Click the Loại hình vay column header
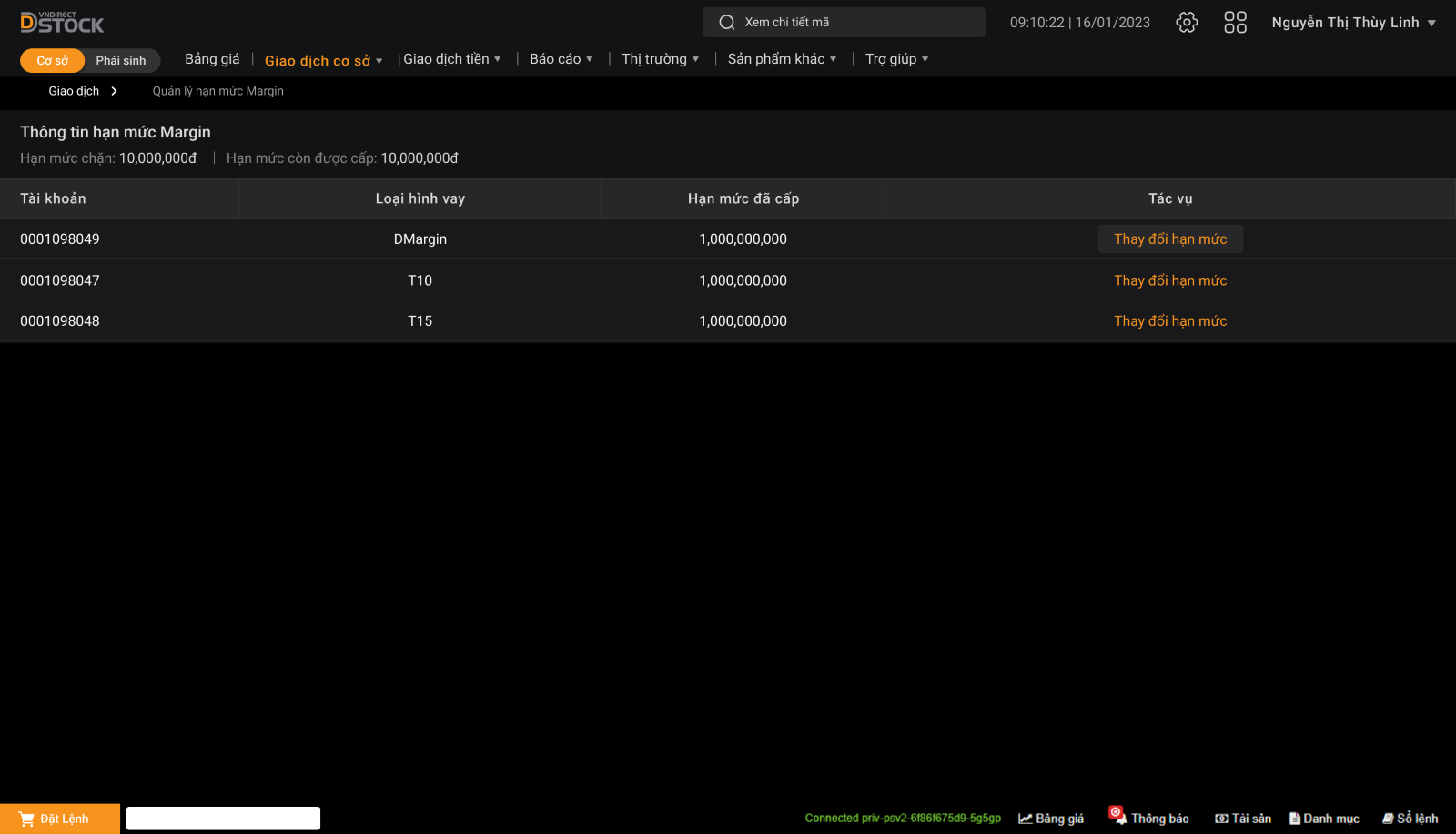This screenshot has width=1456, height=834. point(420,198)
